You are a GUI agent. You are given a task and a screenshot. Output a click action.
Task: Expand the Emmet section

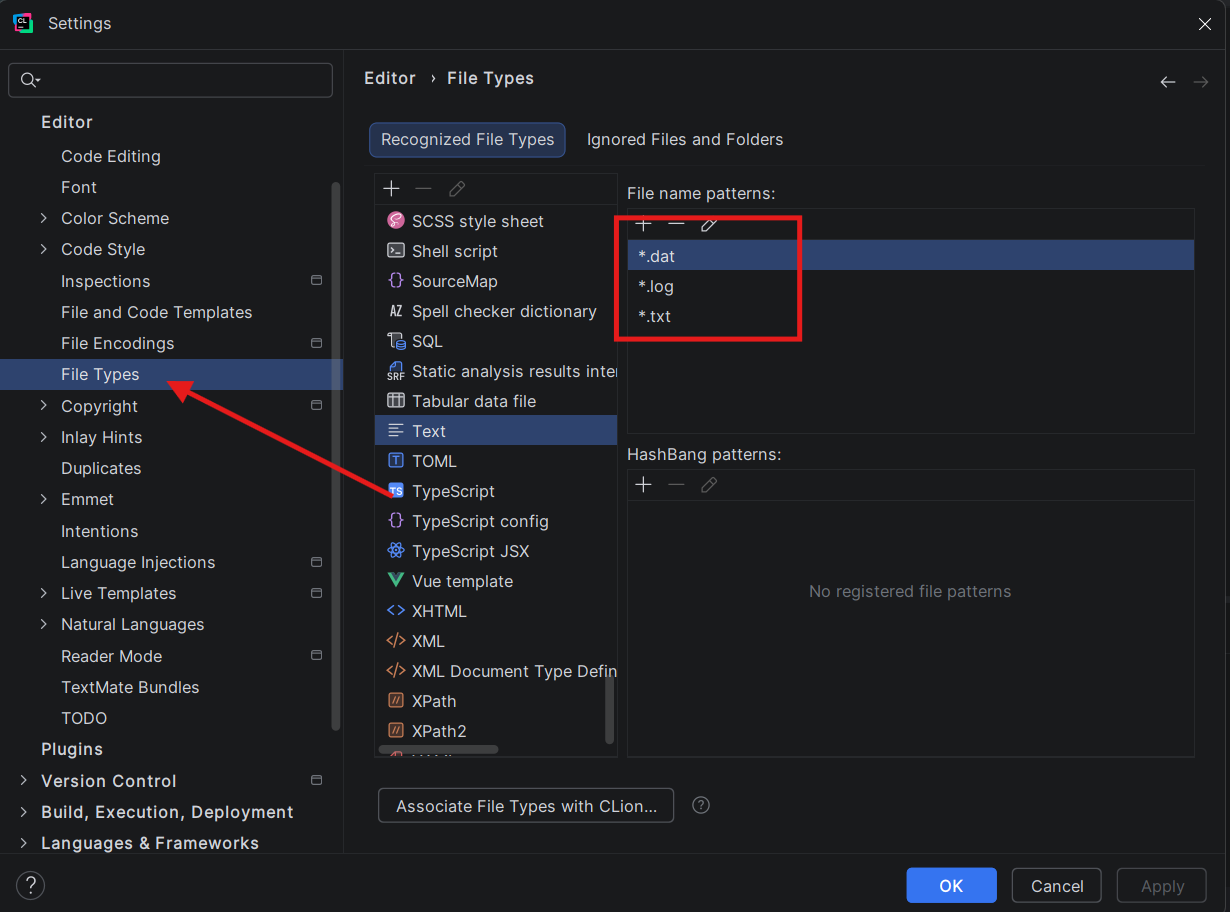click(x=43, y=499)
